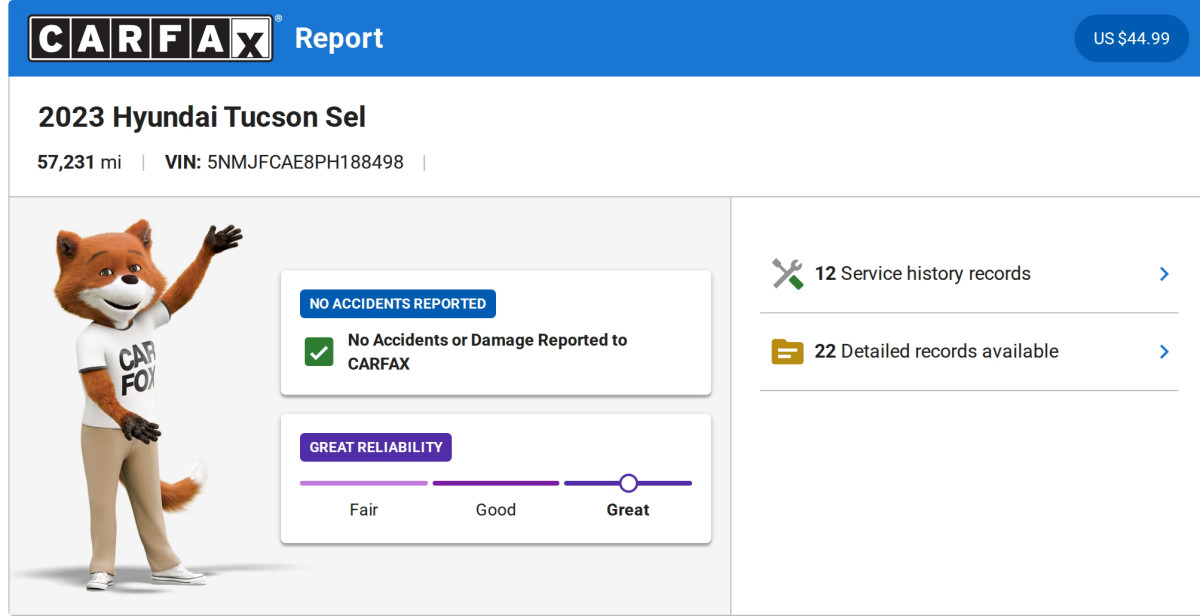Click the wrench and screwdriver service icon

(788, 274)
